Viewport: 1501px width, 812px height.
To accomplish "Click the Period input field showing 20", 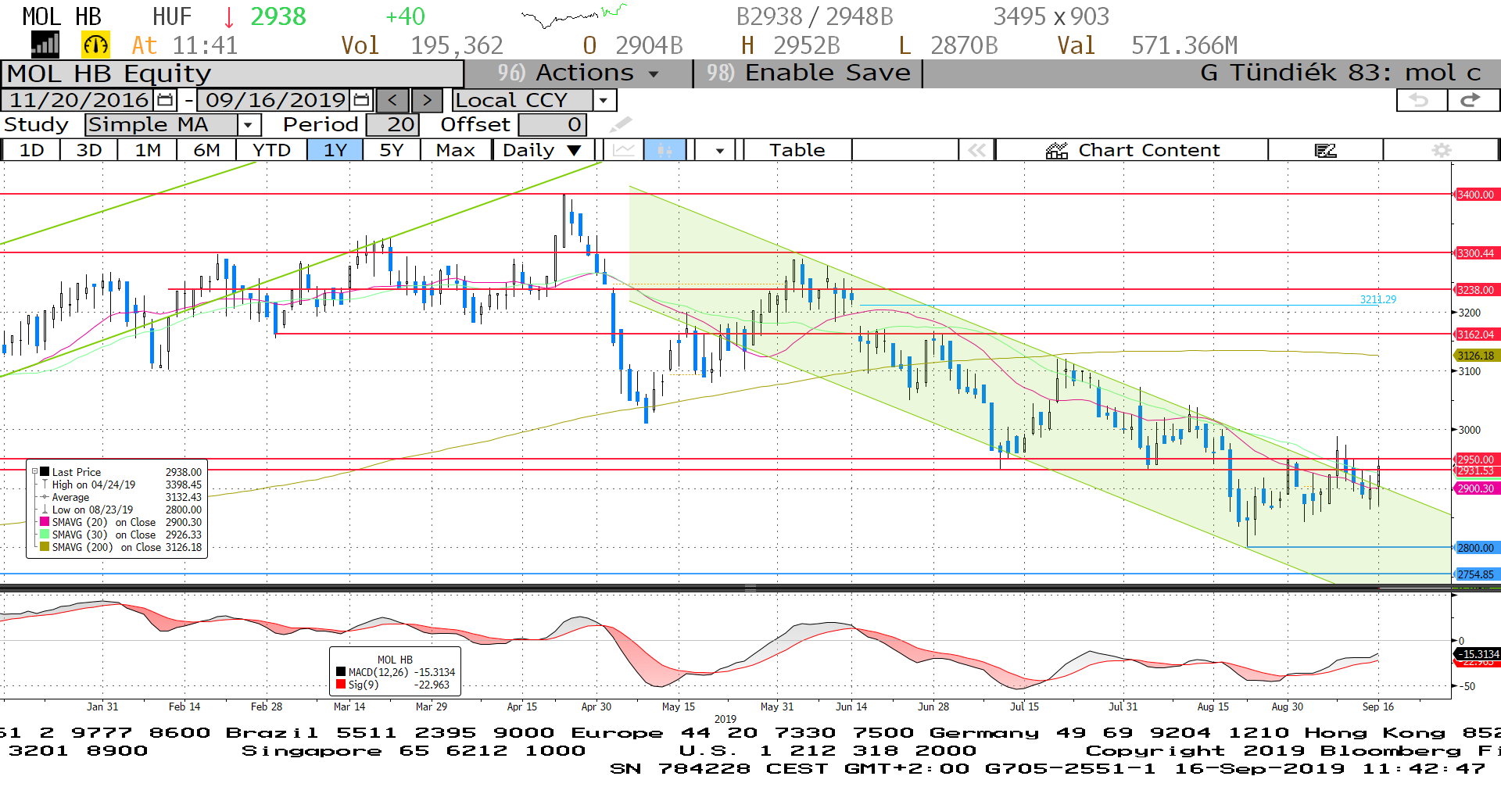I will click(x=393, y=124).
